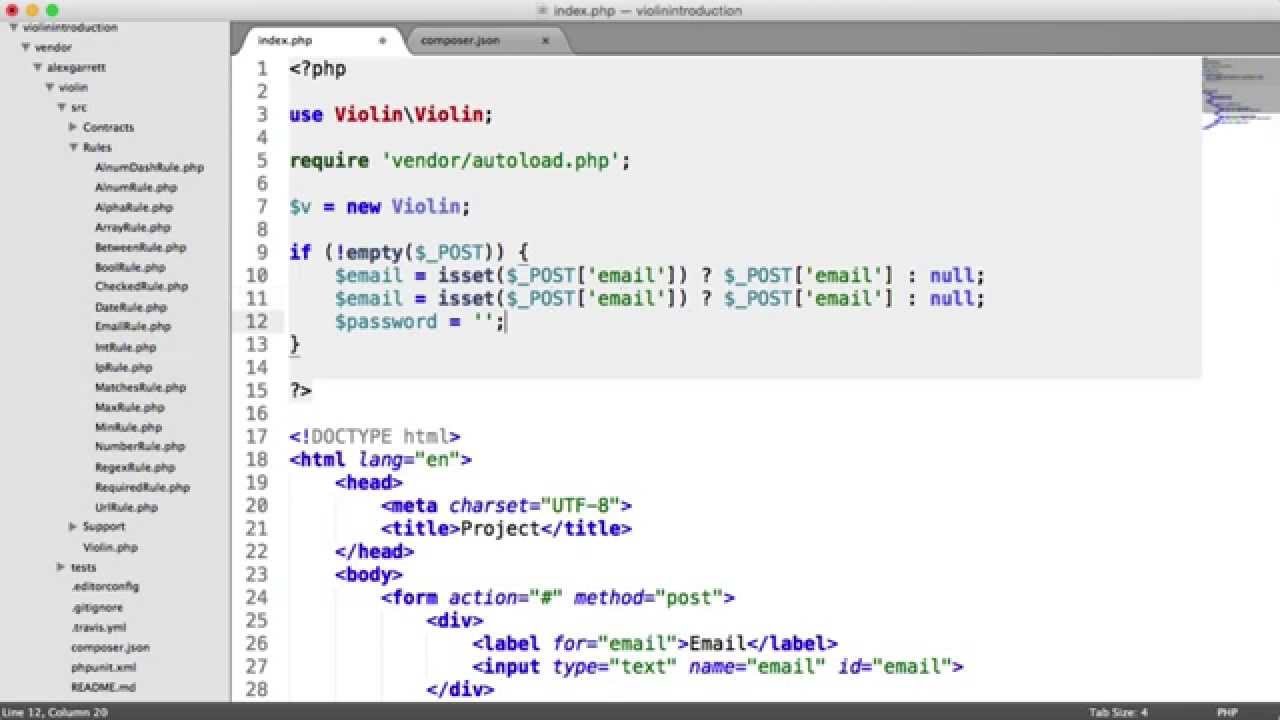Click line number 24 in the gutter
Viewport: 1280px width, 720px height.
point(256,597)
